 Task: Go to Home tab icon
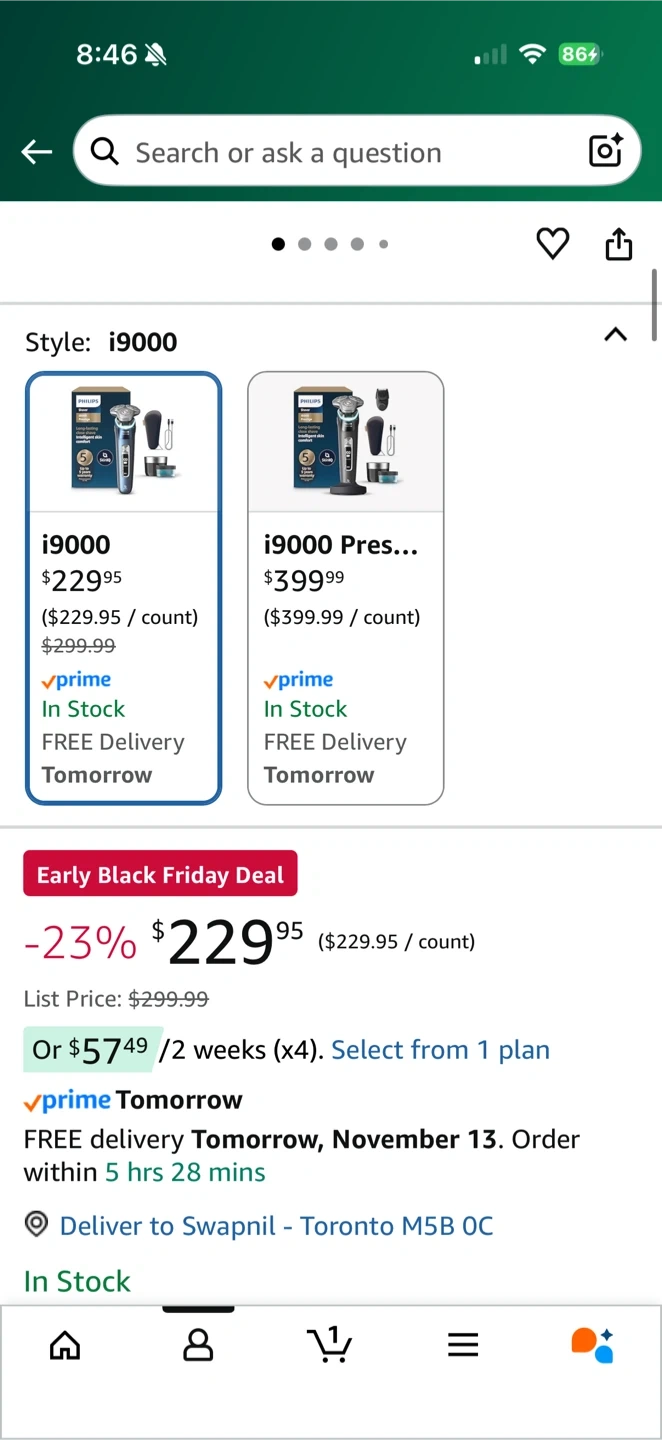[65, 1345]
